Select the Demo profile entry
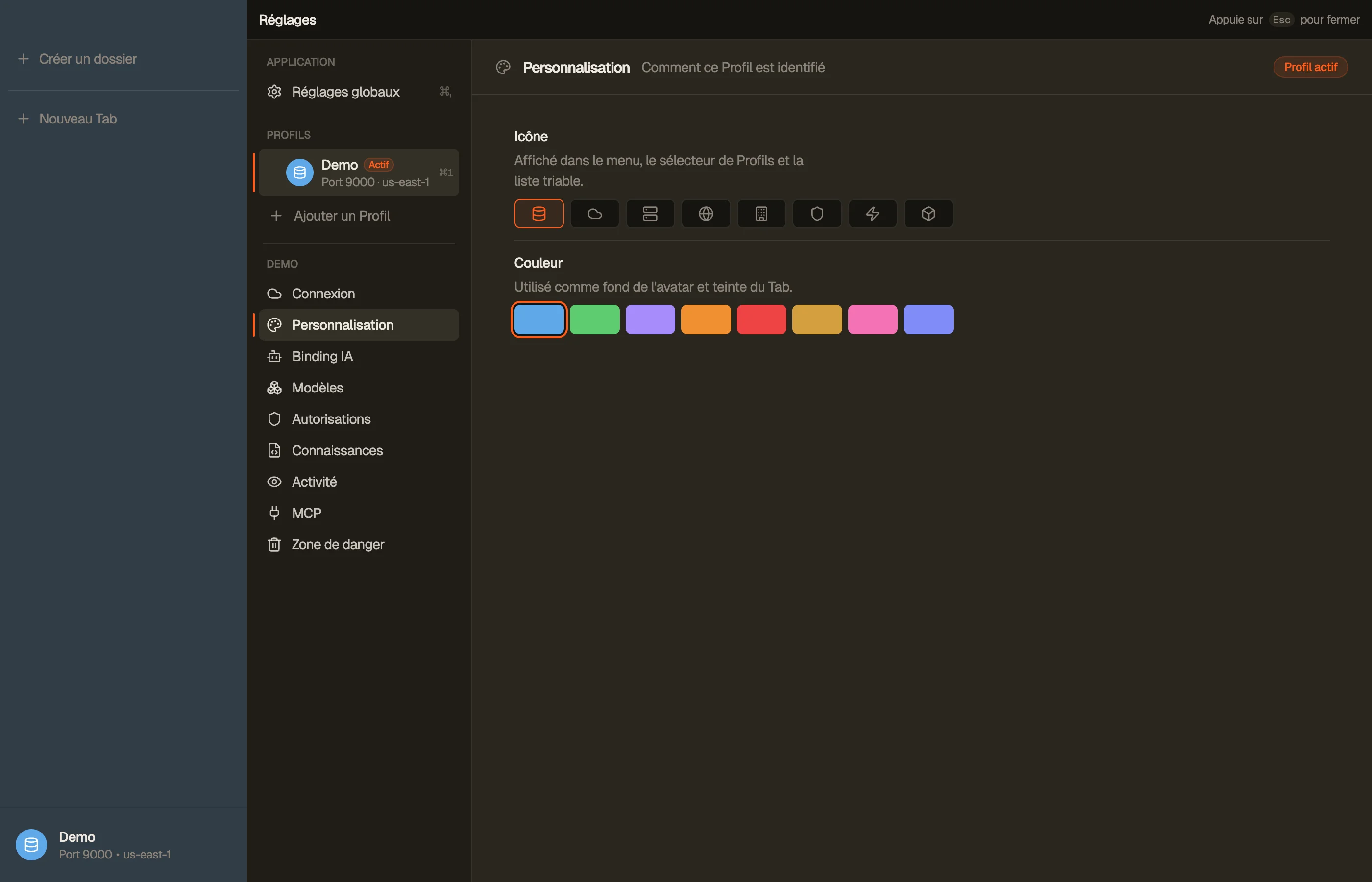1372x882 pixels. pos(359,172)
